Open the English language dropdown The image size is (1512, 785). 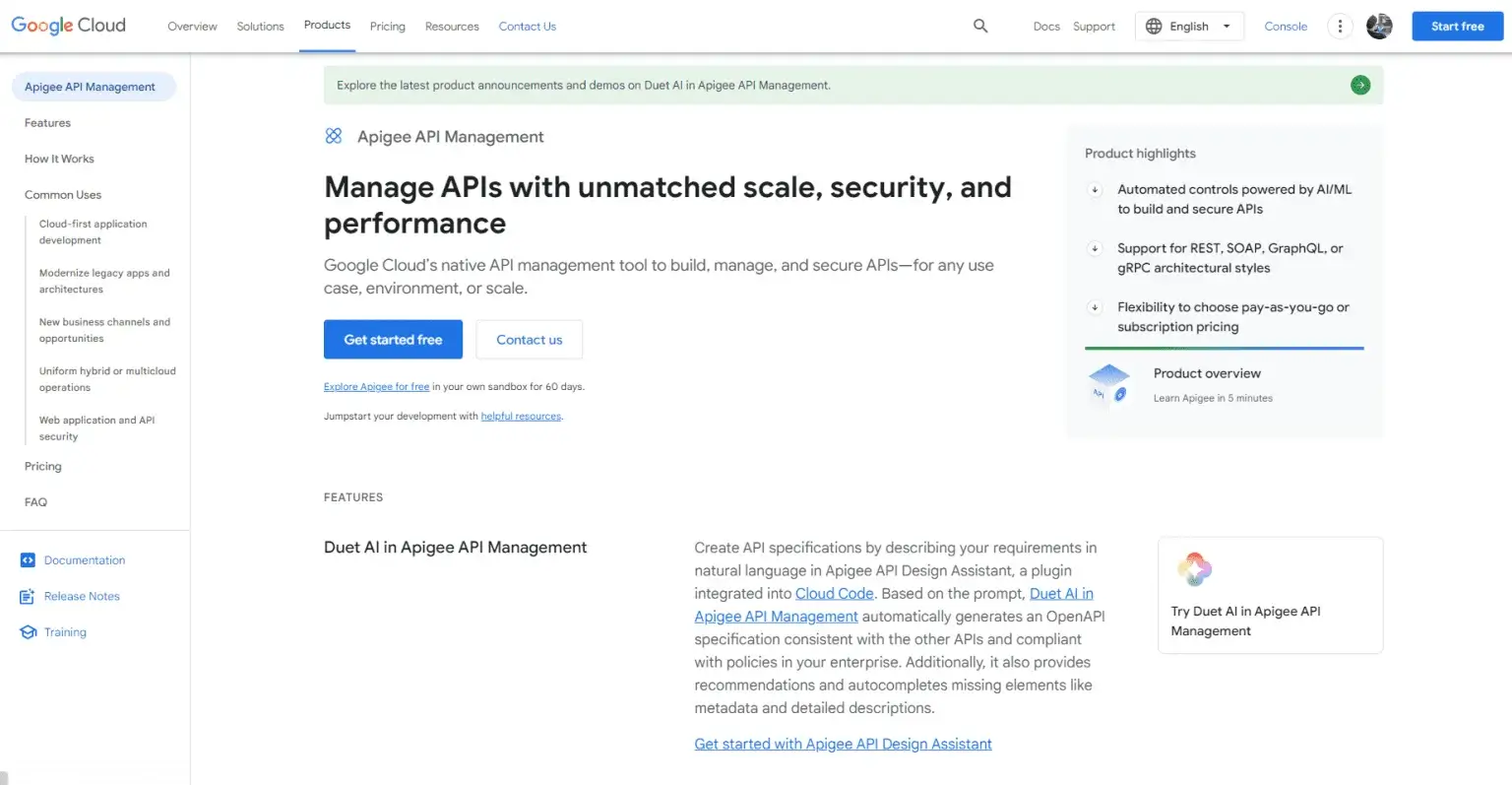[1189, 26]
